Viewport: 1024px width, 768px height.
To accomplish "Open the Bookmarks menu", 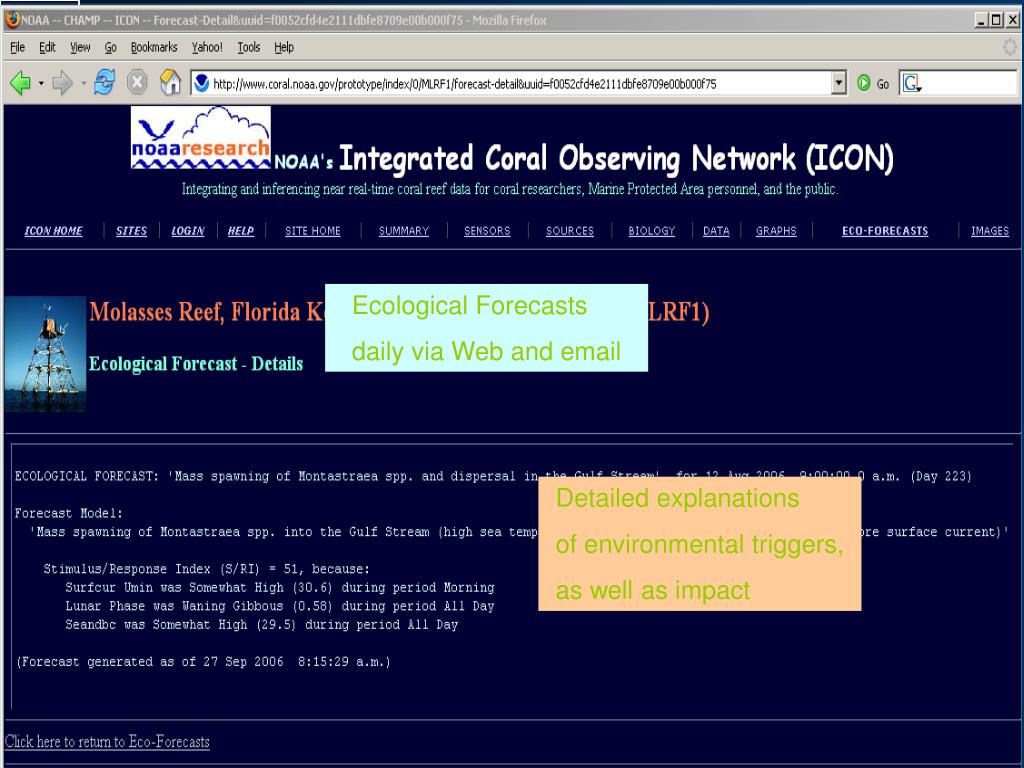I will tap(154, 47).
